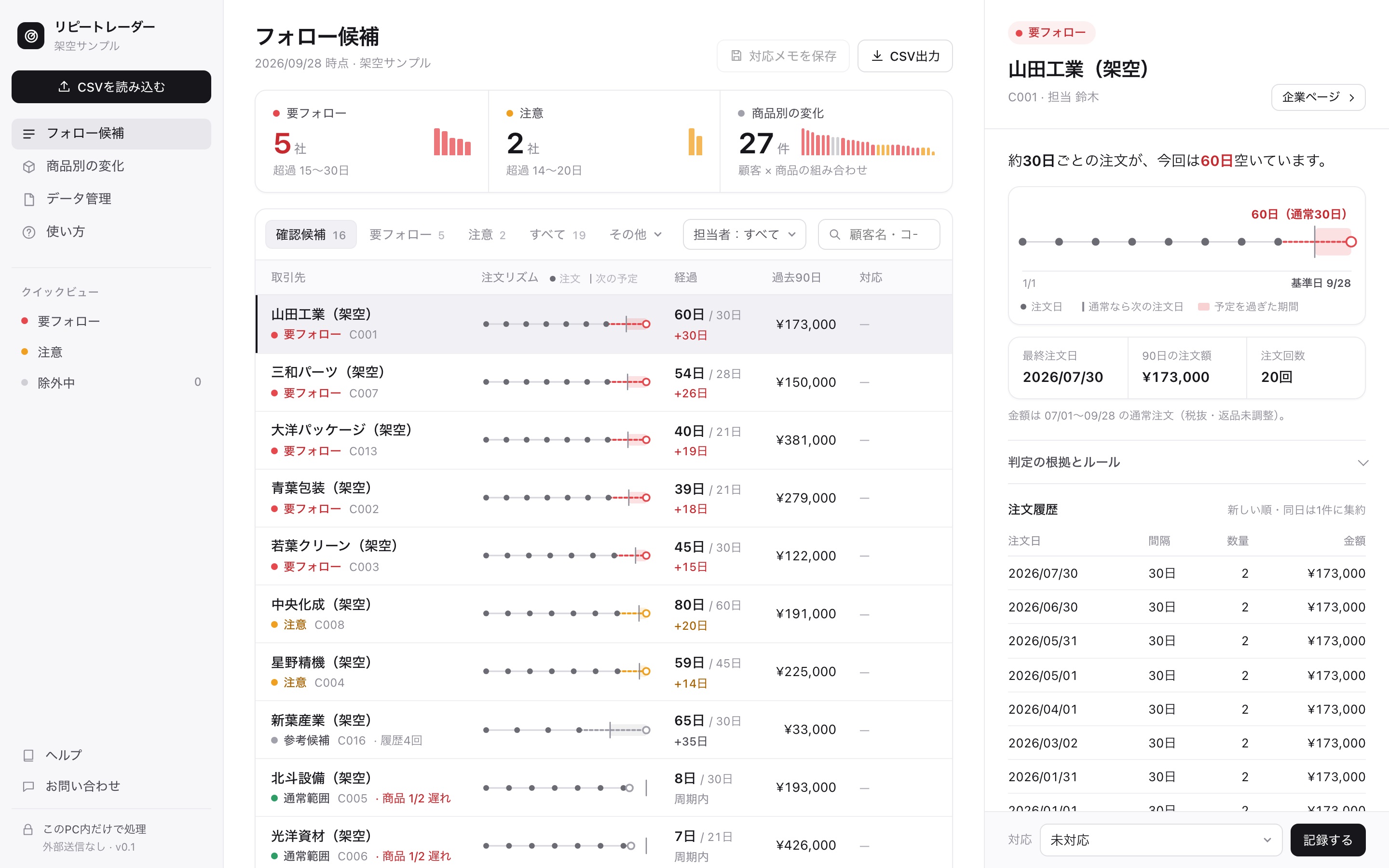Image resolution: width=1389 pixels, height=868 pixels.
Task: Click the 要フォロー 5社 summary card
Action: [x=372, y=141]
